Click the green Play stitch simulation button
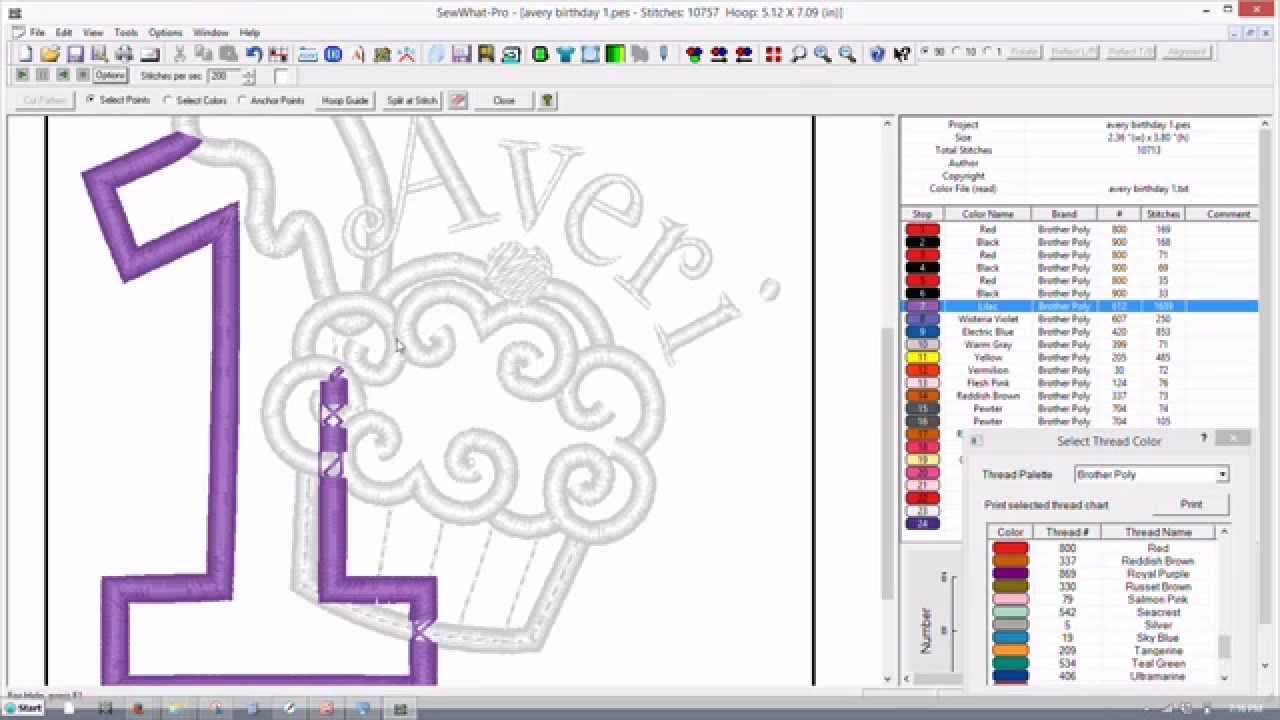The width and height of the screenshot is (1280, 720). (22, 75)
